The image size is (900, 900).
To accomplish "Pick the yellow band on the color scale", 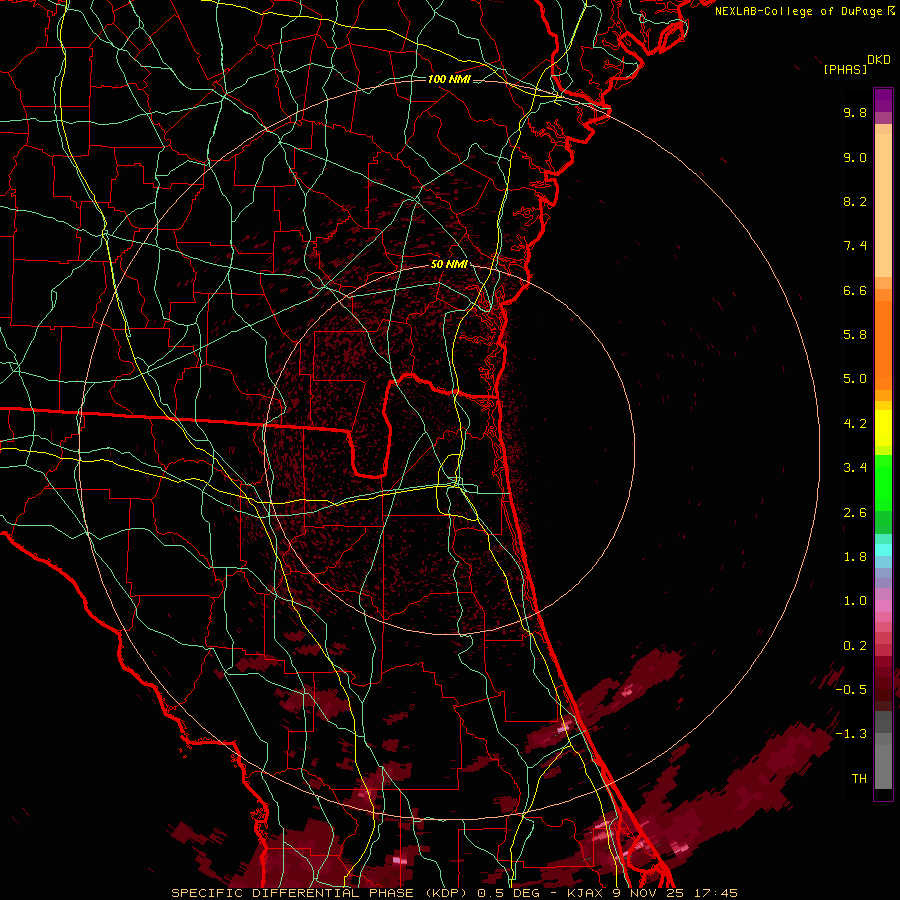I will coord(883,428).
